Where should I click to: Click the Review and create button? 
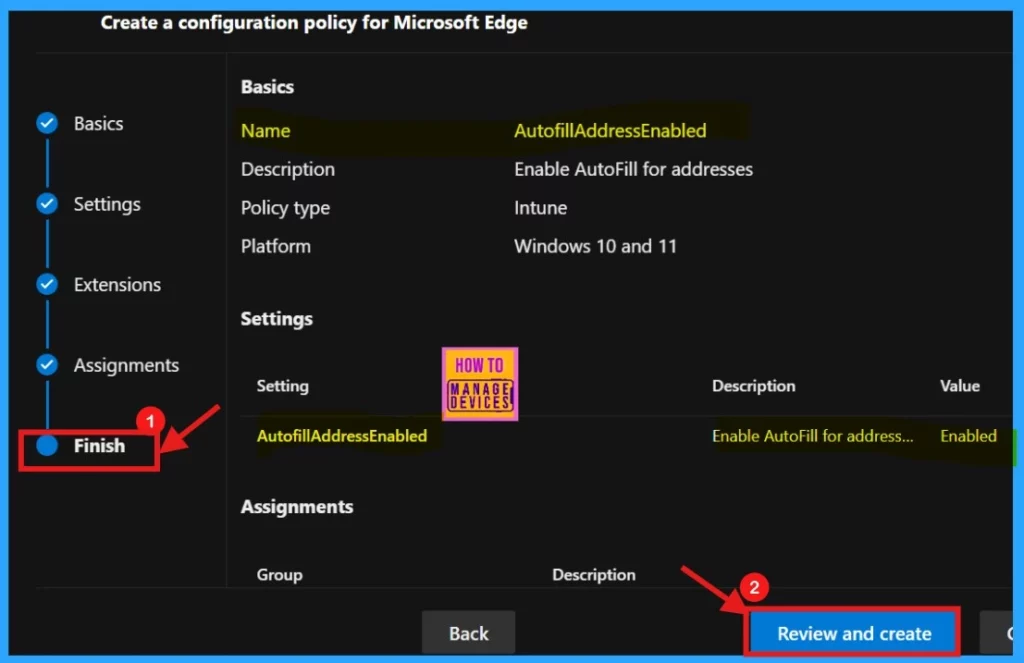coord(854,633)
